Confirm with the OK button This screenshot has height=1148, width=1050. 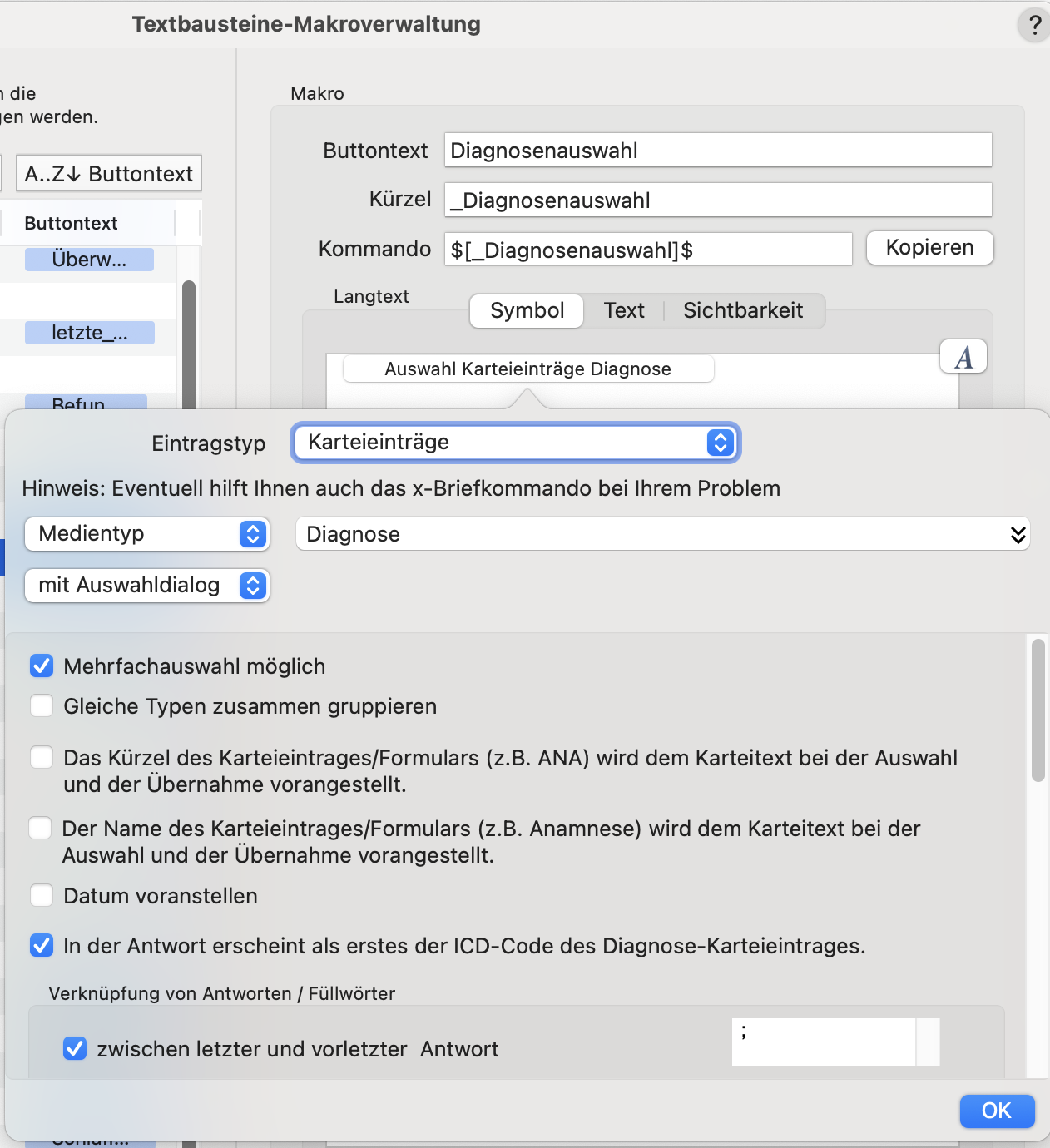pyautogui.click(x=997, y=1111)
